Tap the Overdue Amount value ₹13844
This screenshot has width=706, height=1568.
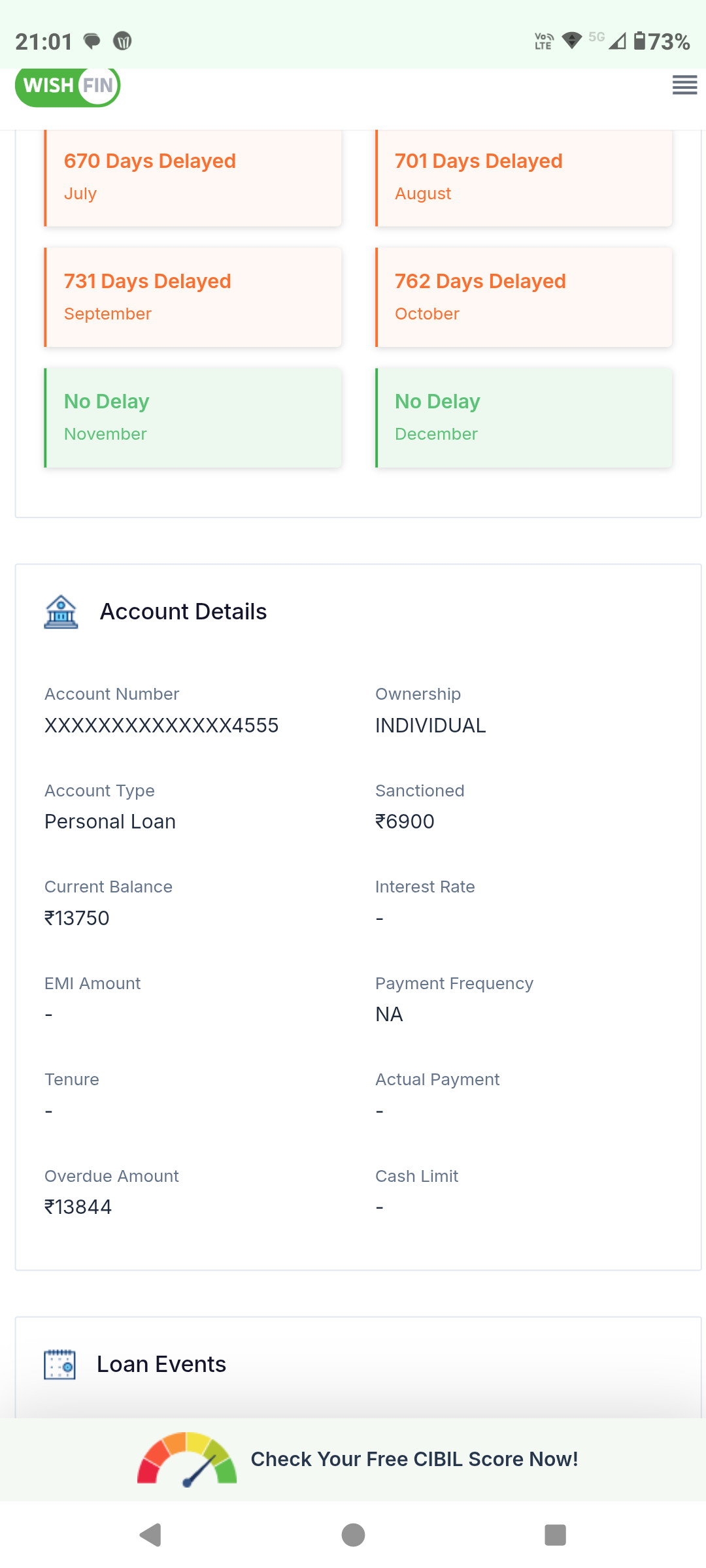click(78, 1207)
